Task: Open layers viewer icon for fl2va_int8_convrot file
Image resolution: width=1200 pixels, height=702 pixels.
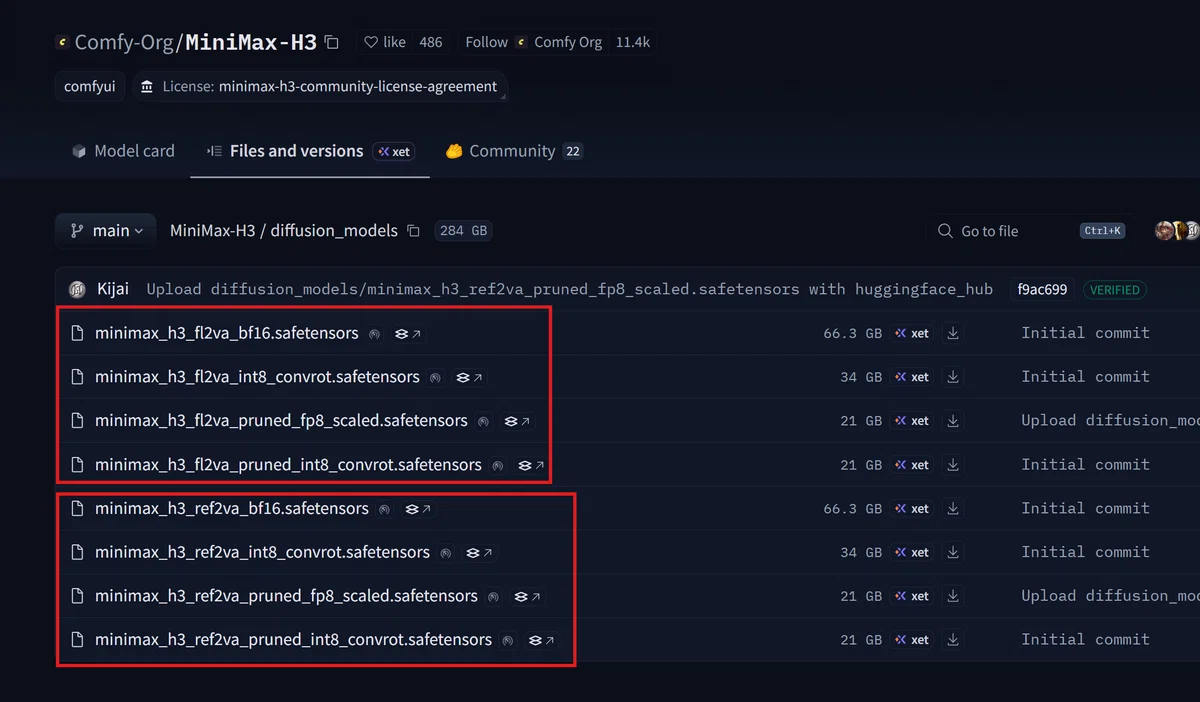Action: 469,378
